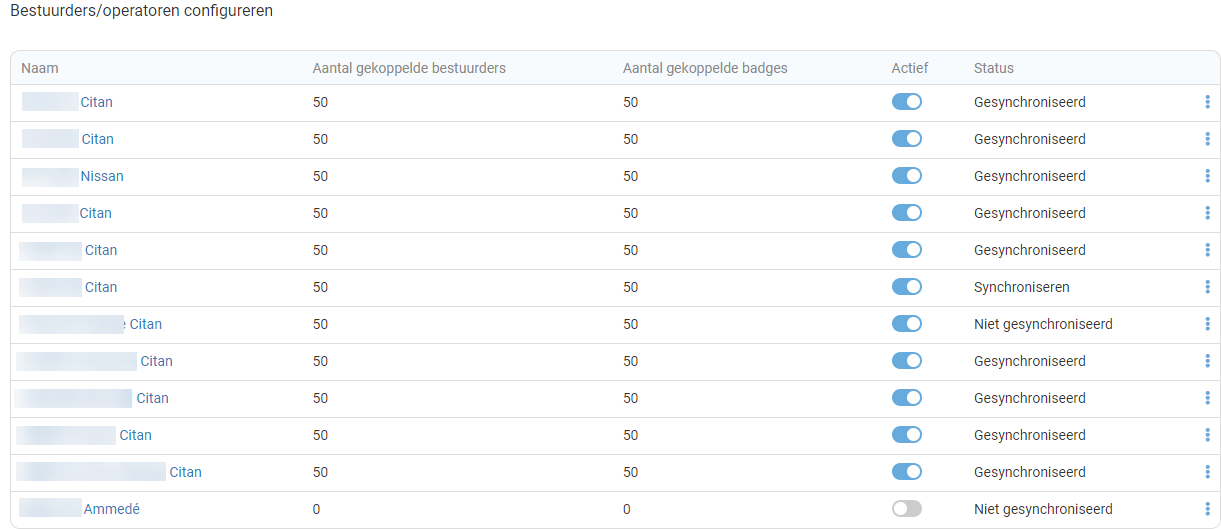Click the Actief column header
The width and height of the screenshot is (1221, 529).
tap(909, 68)
